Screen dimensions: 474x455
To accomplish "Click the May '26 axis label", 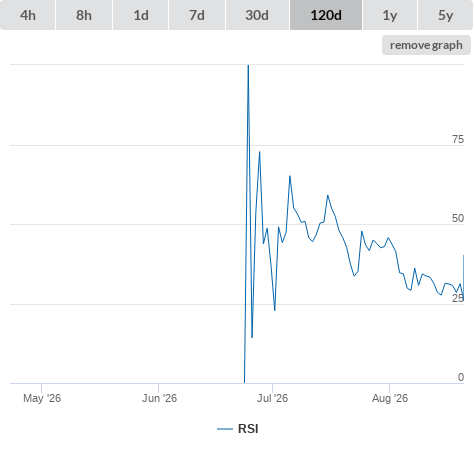I will 42,398.
